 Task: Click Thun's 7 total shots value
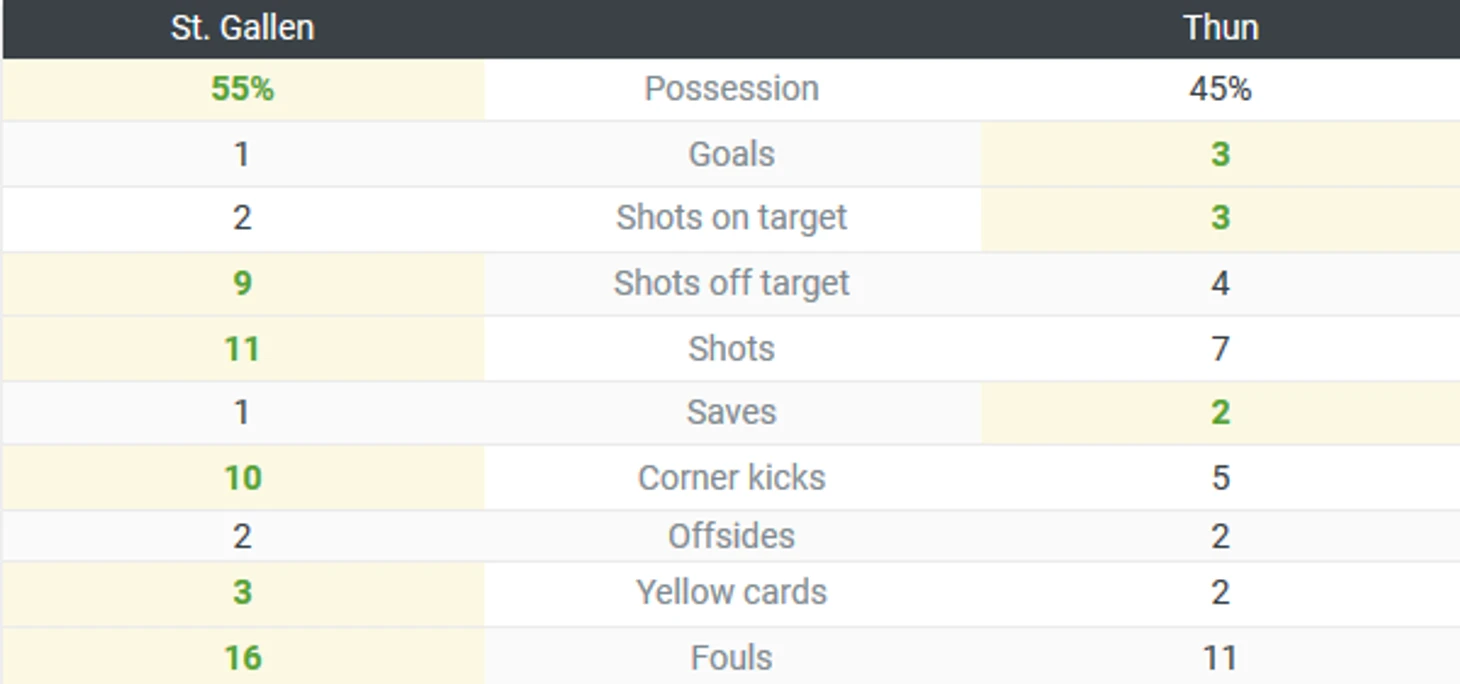1220,349
